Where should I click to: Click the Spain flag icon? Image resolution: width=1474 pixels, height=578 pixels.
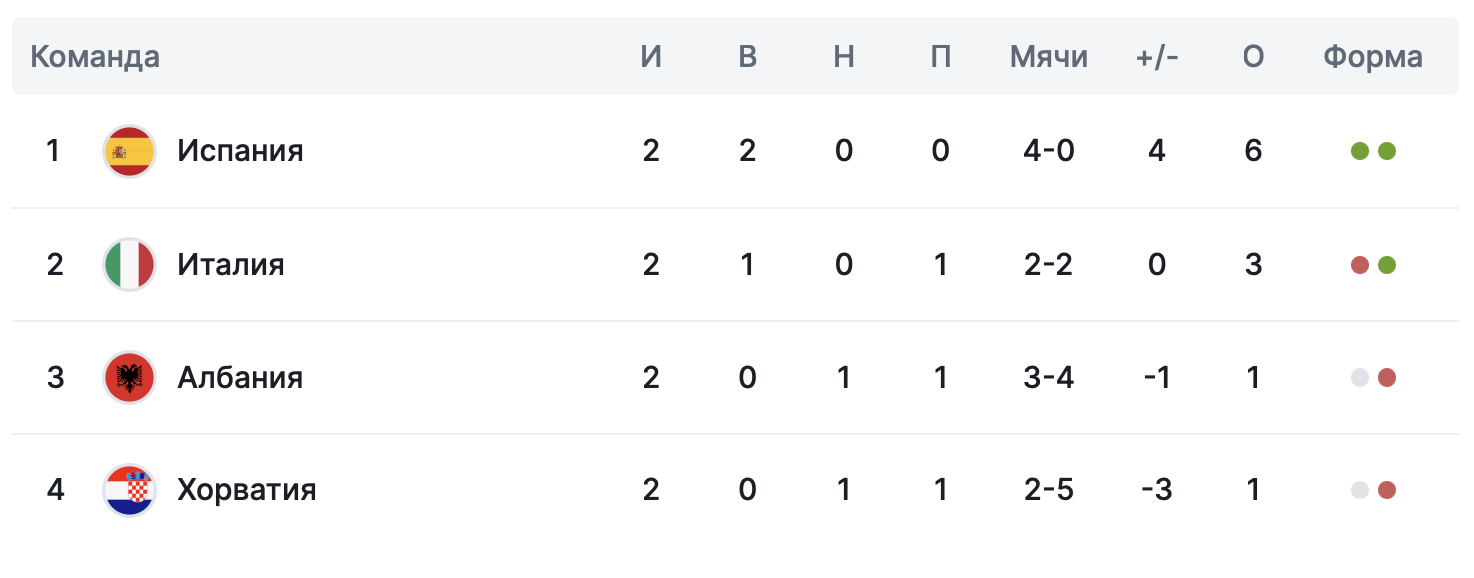pos(130,152)
